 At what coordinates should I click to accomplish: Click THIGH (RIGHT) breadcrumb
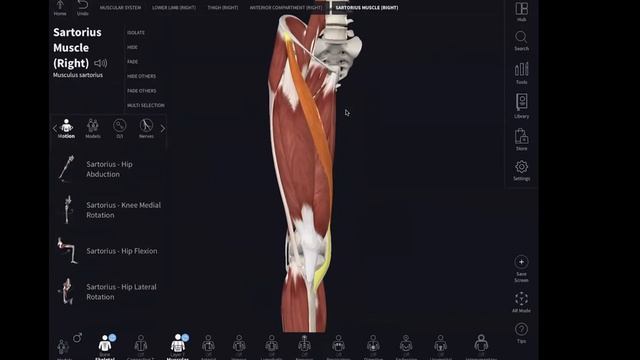[x=223, y=8]
